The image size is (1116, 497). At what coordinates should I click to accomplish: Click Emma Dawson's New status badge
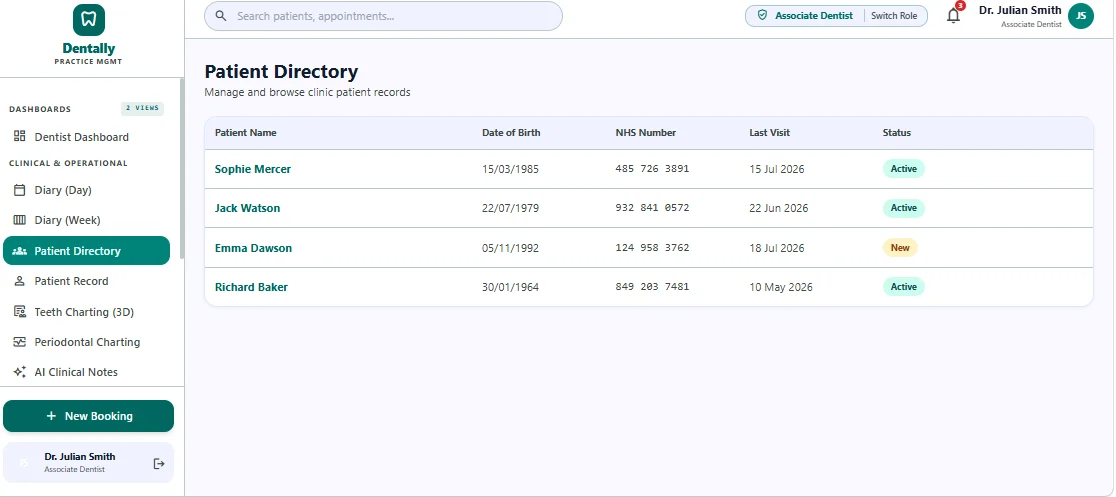click(900, 248)
